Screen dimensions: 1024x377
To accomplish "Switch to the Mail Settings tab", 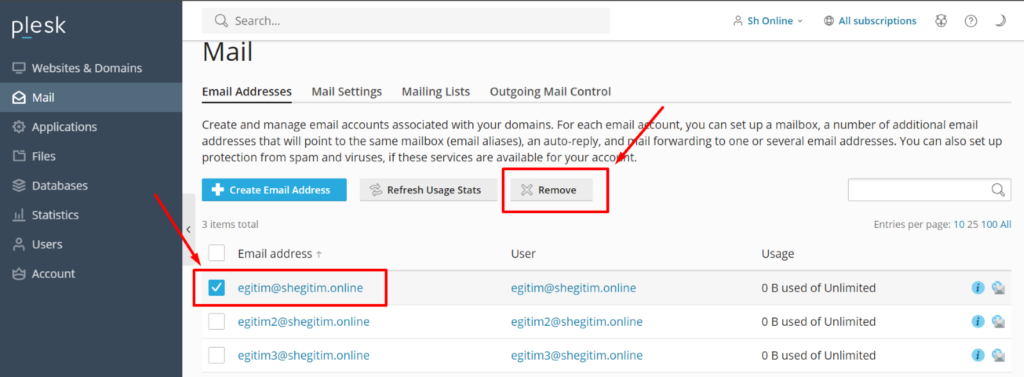I will (347, 91).
